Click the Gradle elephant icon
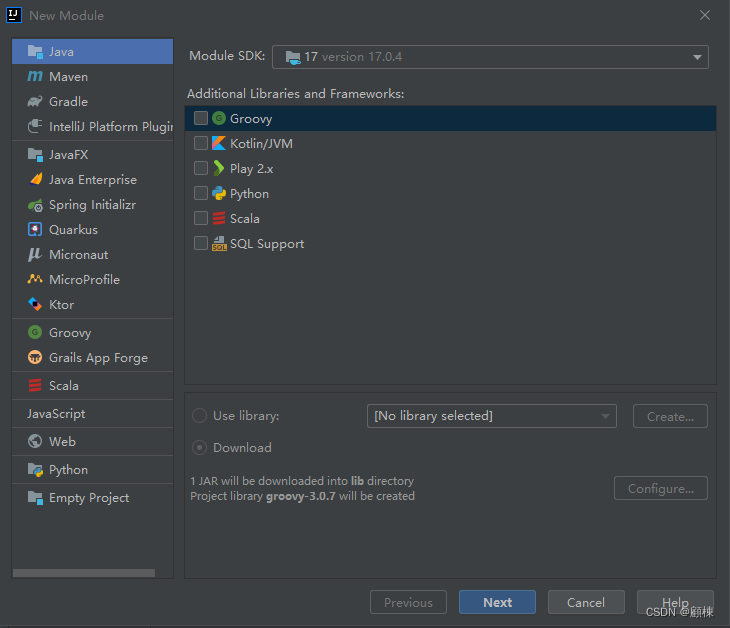Image resolution: width=730 pixels, height=628 pixels. [35, 101]
